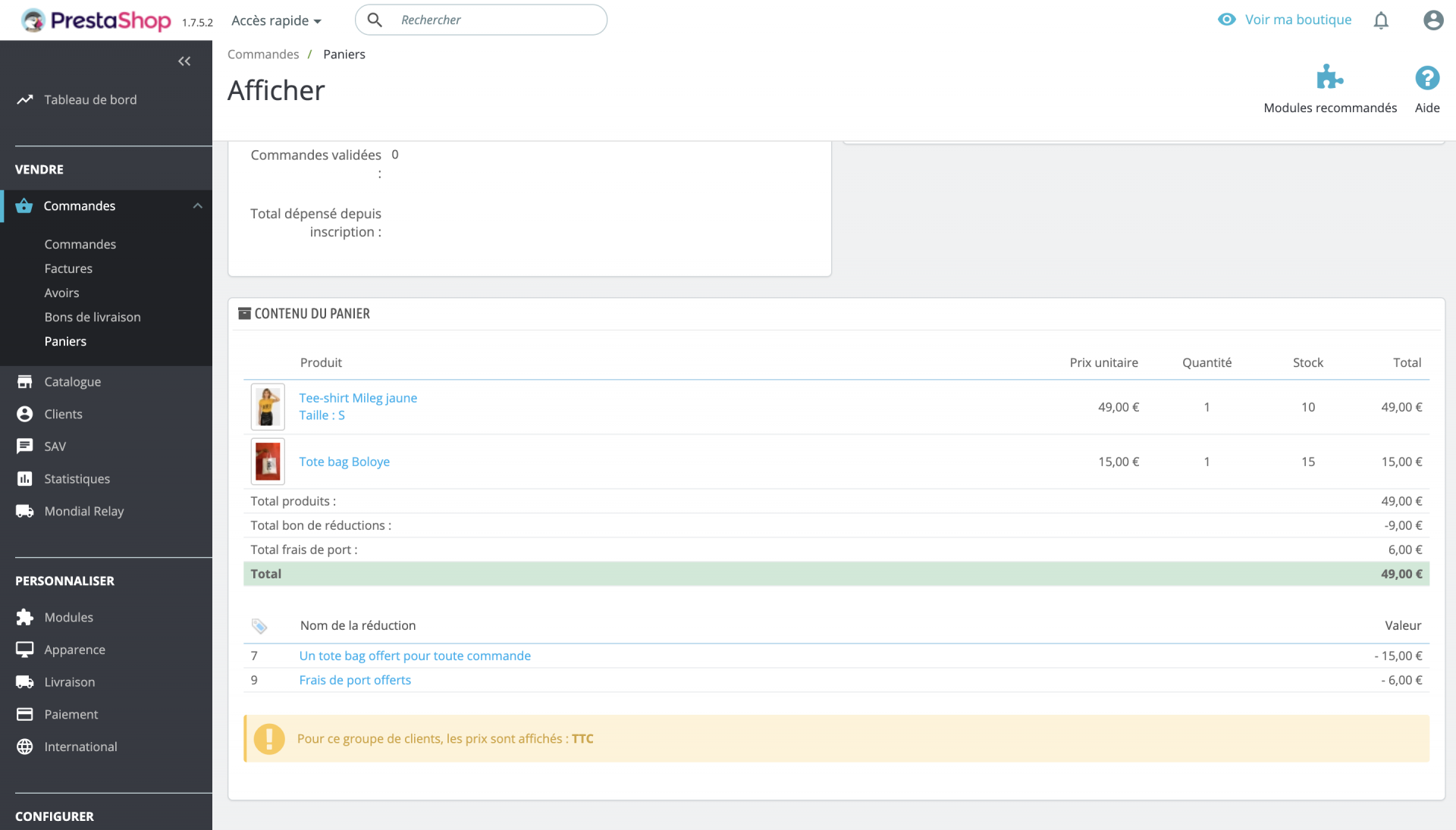
Task: Select the Factures submenu item
Action: click(68, 268)
